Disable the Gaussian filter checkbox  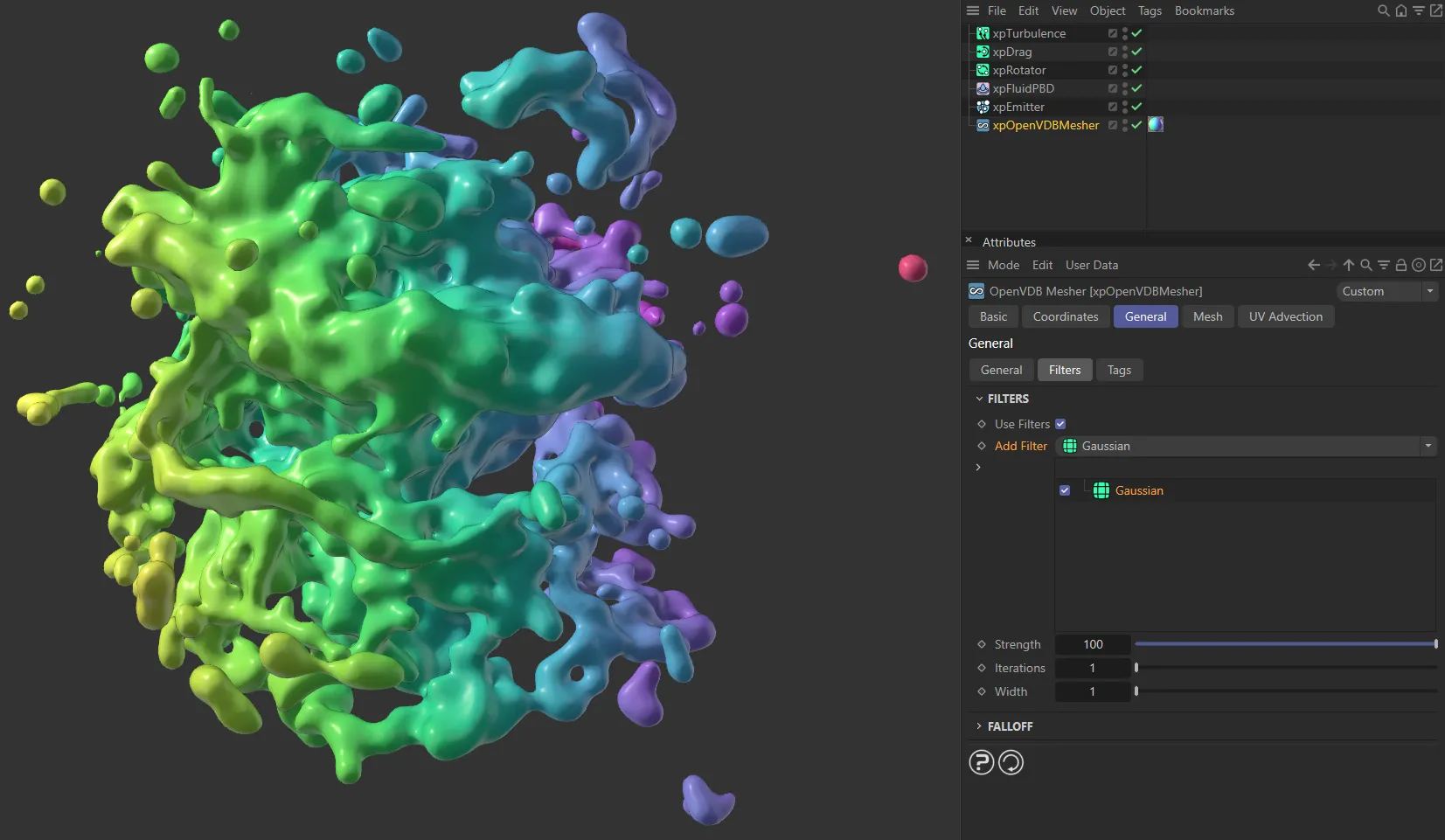1064,490
